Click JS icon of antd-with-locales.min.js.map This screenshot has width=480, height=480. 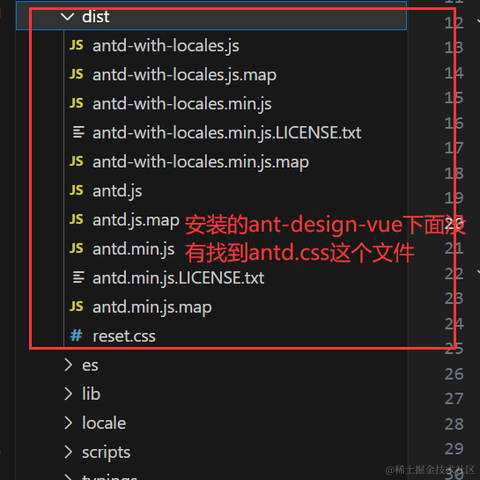pyautogui.click(x=76, y=161)
